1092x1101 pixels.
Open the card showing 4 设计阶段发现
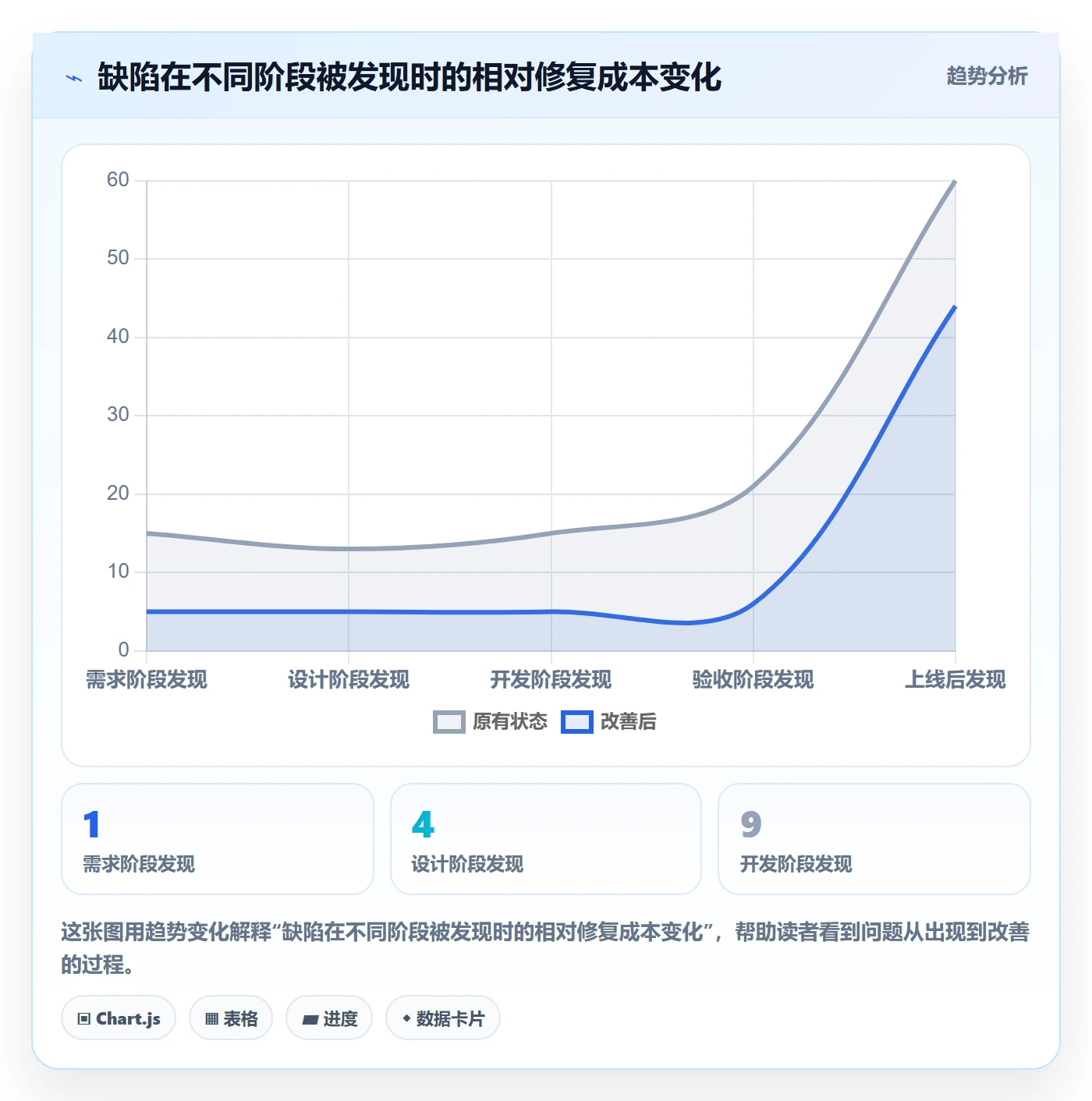[x=546, y=839]
